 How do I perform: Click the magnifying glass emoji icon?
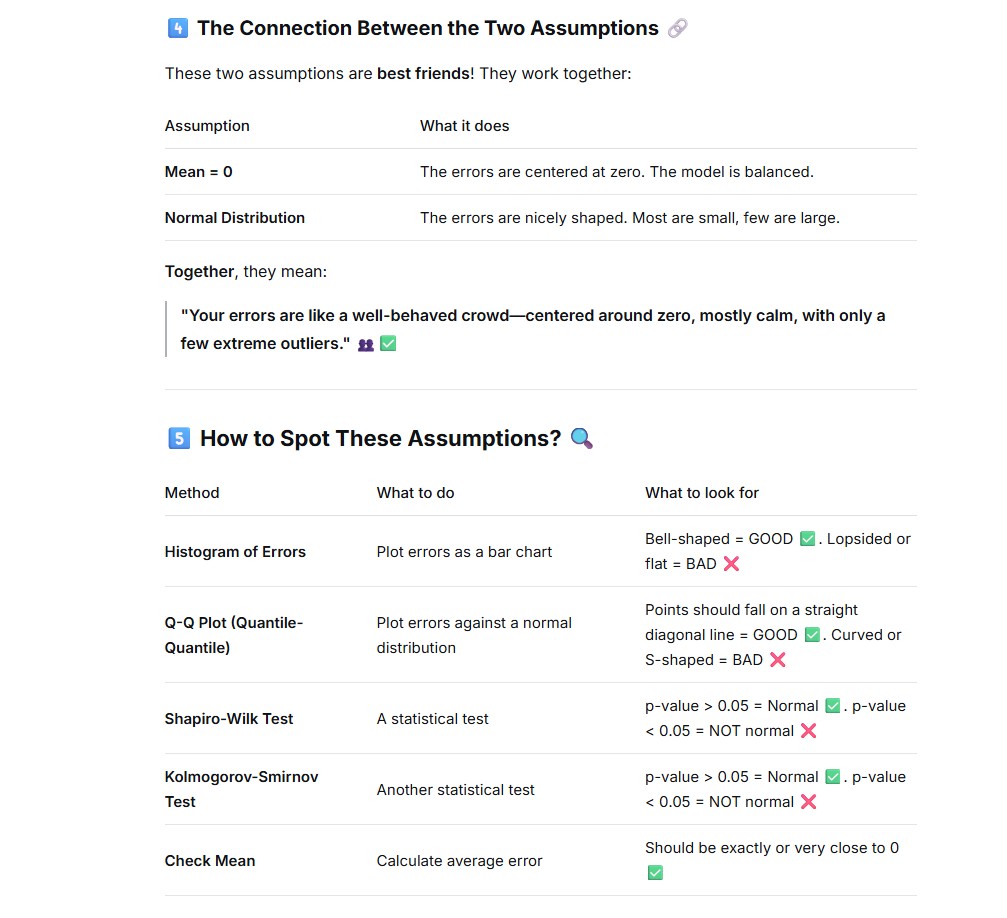tap(582, 438)
